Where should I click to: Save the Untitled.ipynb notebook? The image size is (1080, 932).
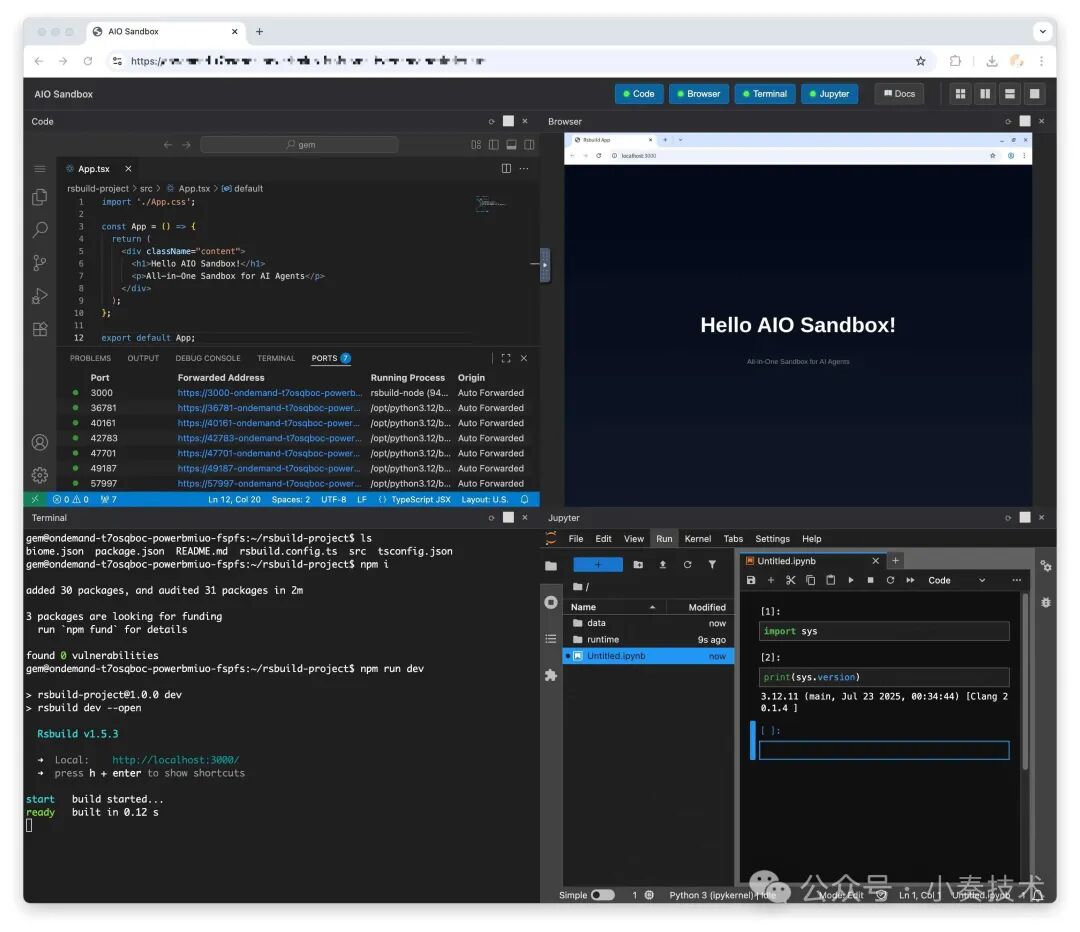[x=751, y=580]
